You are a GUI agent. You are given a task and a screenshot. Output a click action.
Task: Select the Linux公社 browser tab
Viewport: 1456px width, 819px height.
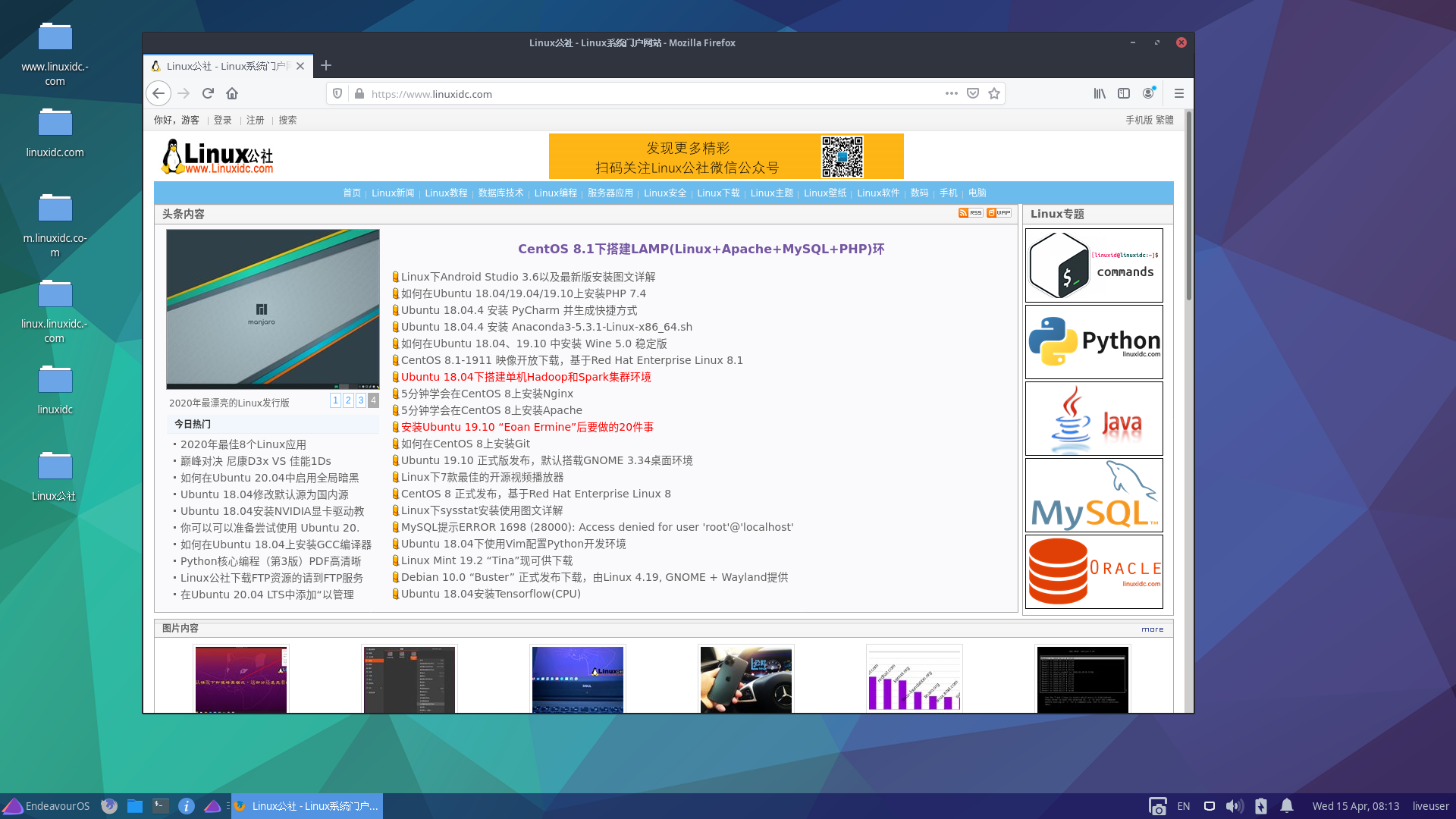pos(227,66)
